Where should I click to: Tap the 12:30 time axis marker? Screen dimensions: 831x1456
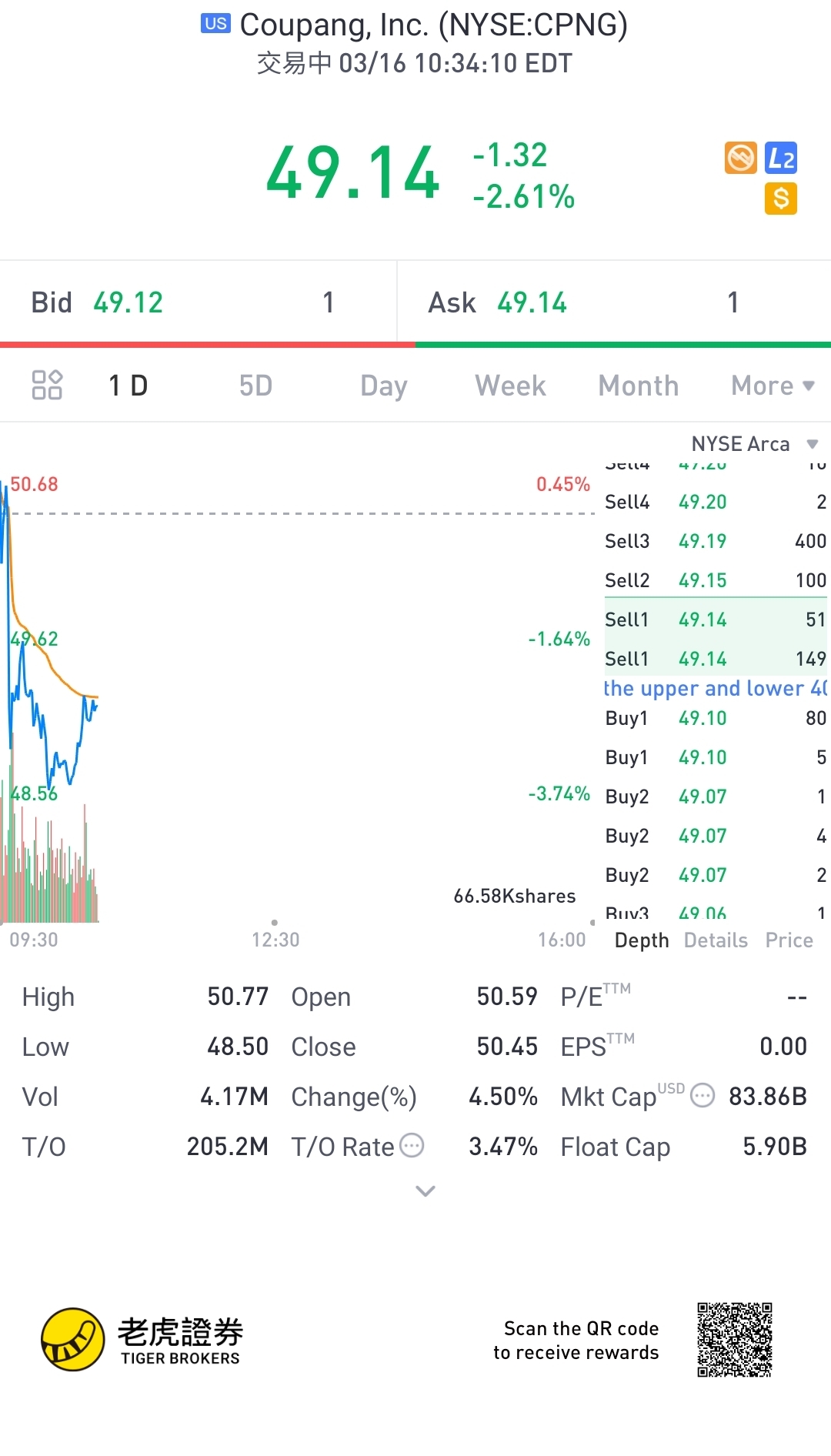pyautogui.click(x=275, y=940)
